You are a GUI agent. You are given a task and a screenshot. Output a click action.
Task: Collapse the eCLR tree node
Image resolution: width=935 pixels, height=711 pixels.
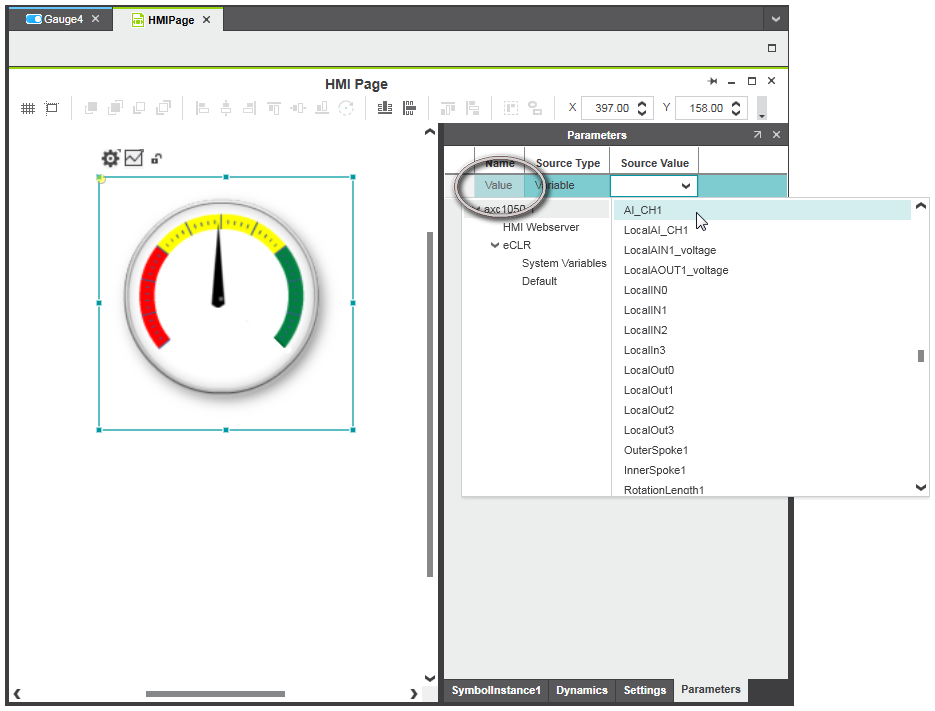click(x=494, y=246)
